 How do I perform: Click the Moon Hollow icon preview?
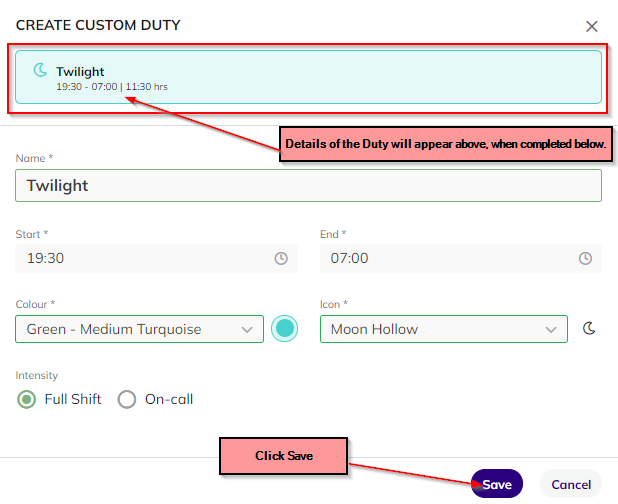coord(589,328)
